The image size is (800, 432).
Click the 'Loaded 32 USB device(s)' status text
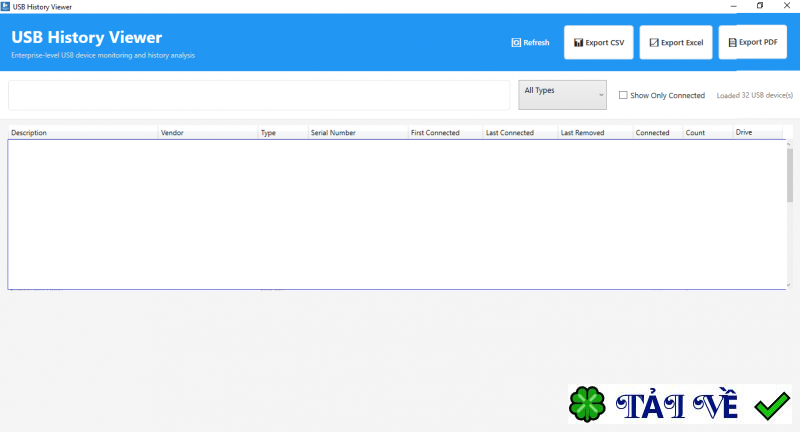(x=755, y=95)
